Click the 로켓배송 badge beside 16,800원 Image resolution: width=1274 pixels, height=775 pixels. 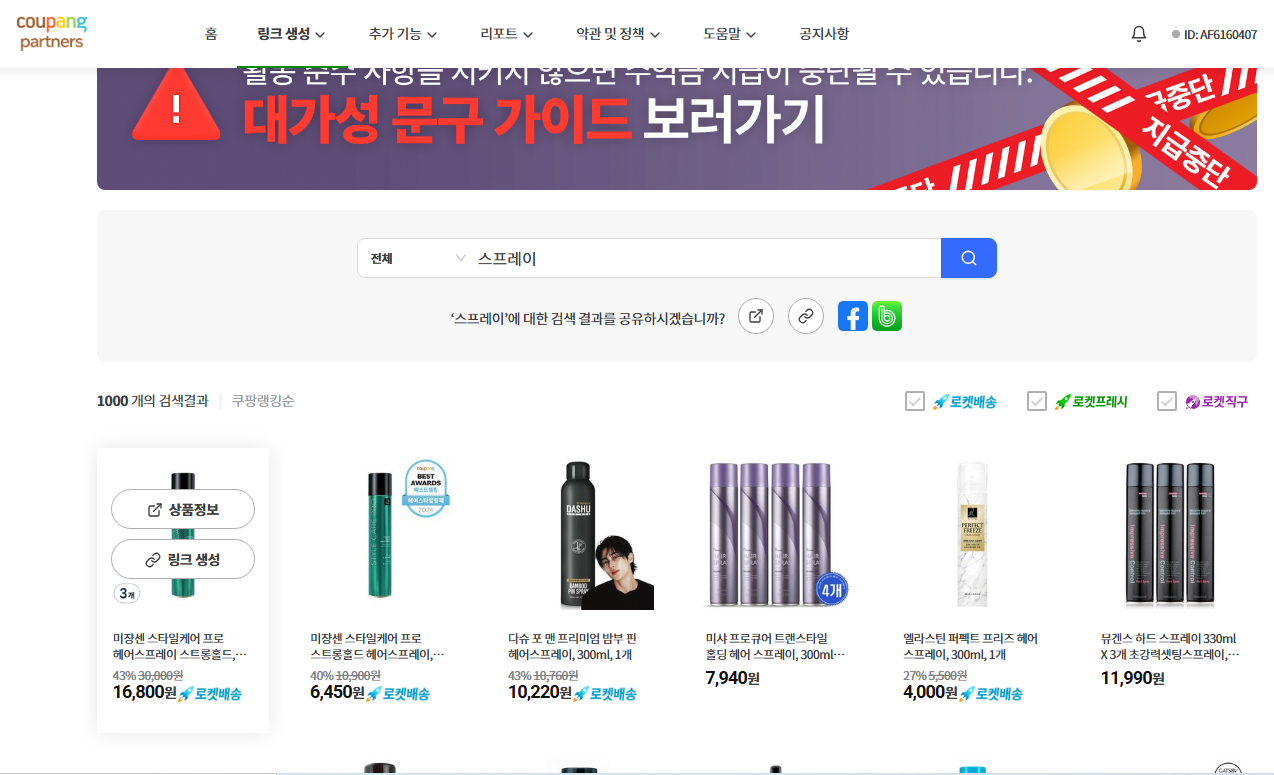[x=210, y=693]
